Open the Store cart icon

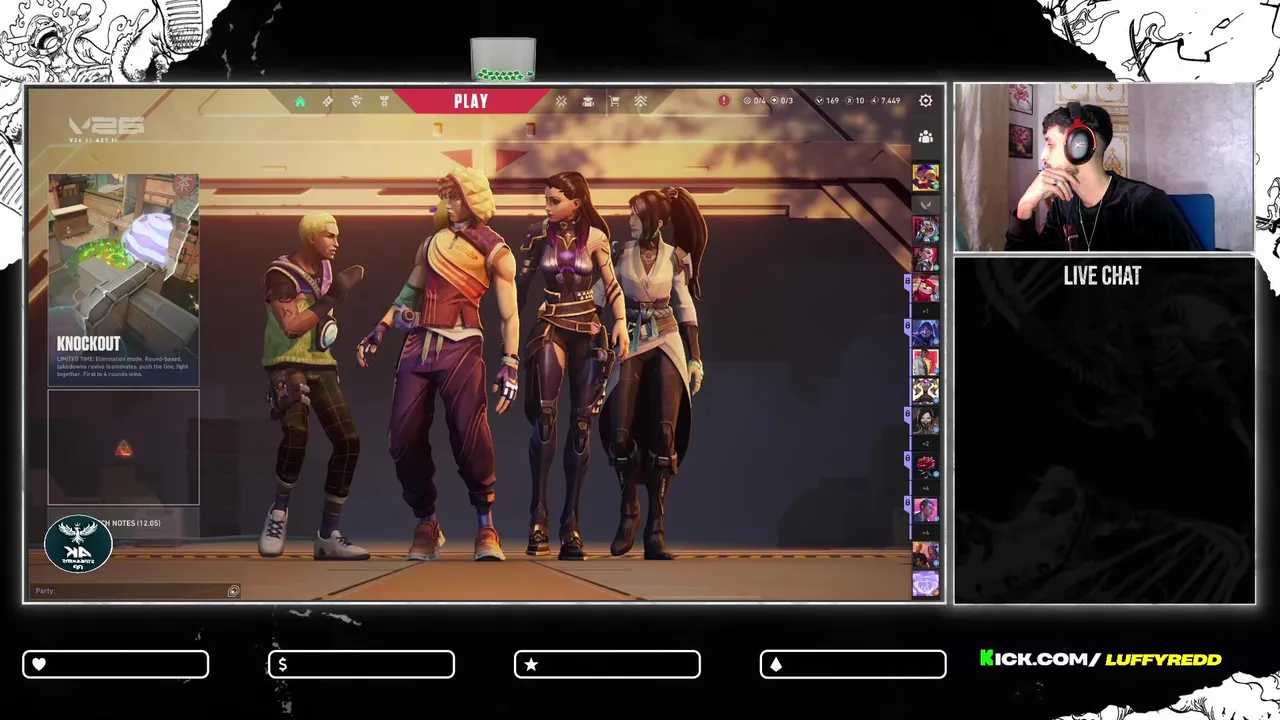614,101
